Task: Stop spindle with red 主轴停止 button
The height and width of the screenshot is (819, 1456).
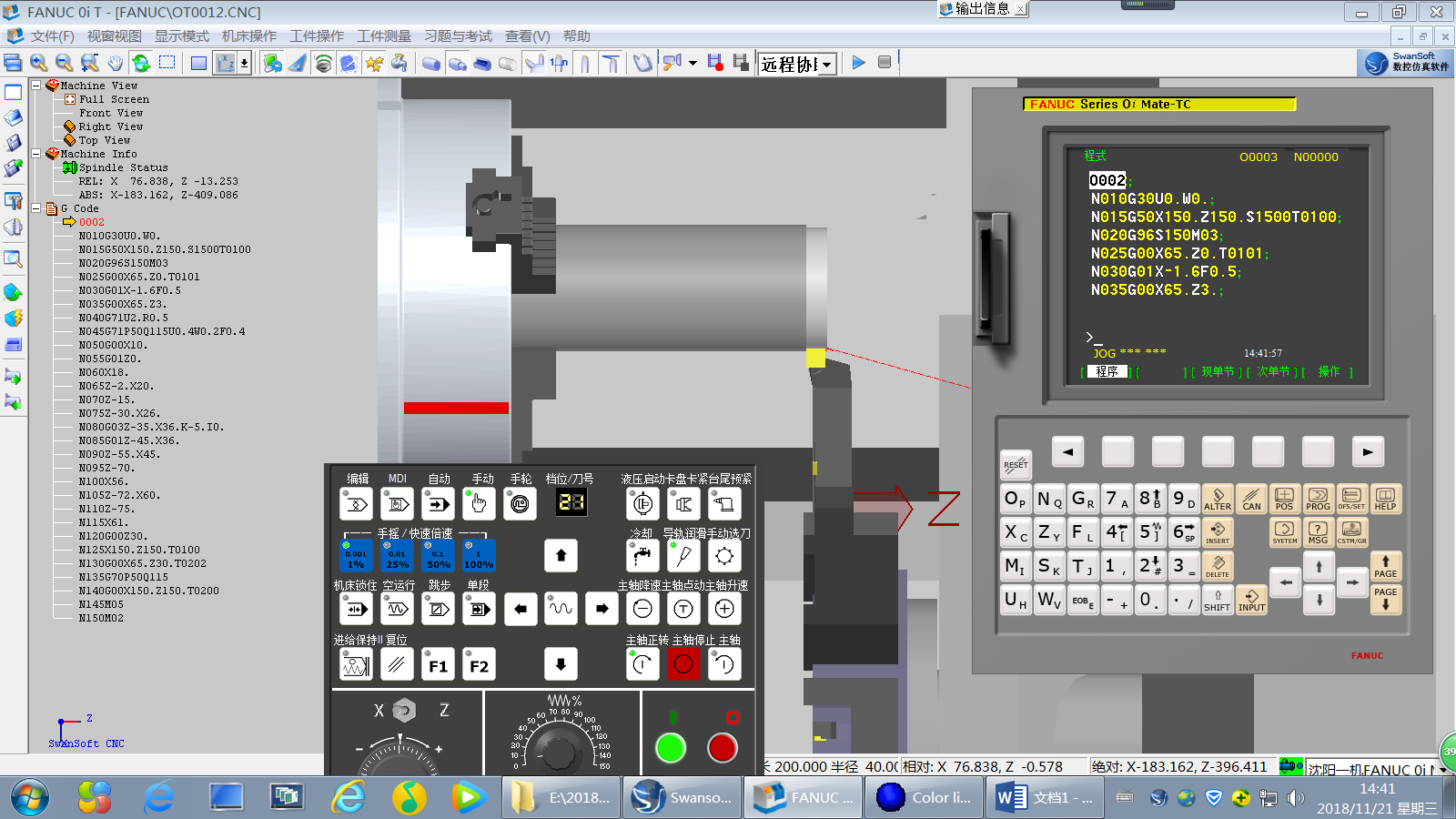Action: point(683,664)
